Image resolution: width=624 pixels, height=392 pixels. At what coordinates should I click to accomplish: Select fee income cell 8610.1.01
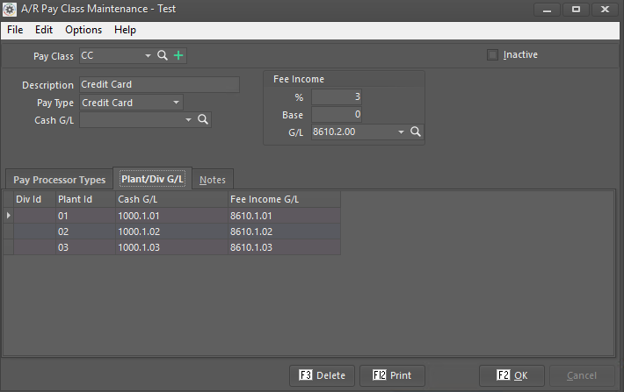click(x=284, y=216)
